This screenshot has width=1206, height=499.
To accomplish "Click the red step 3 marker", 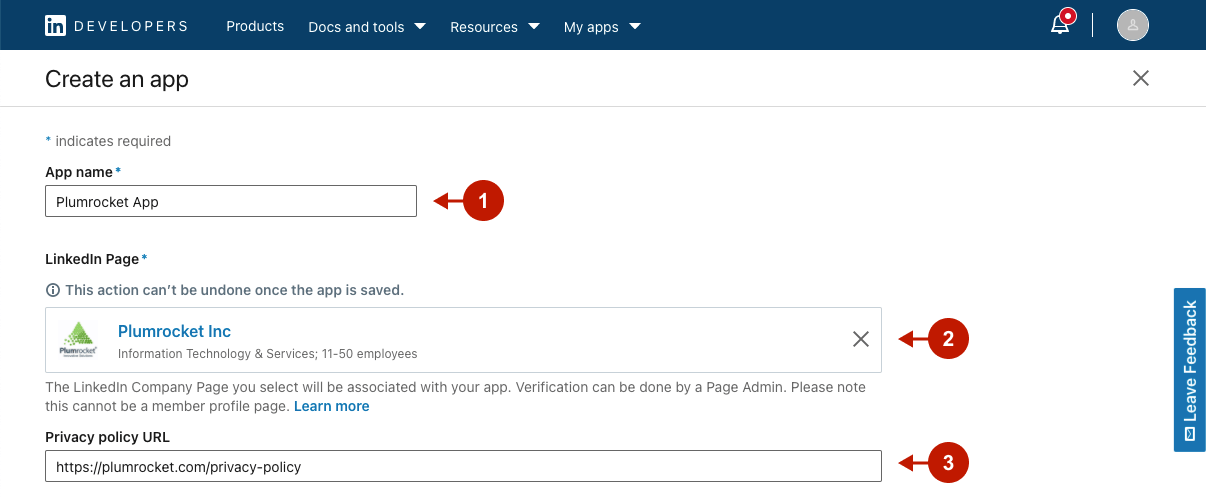I will pyautogui.click(x=948, y=463).
